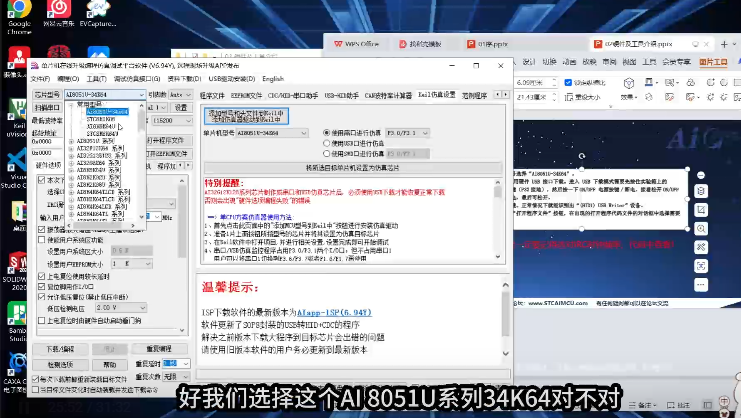Viewport: 741px width, 418px height.
Task: Toggle power-on reset long delay checkbox
Action: [x=42, y=276]
